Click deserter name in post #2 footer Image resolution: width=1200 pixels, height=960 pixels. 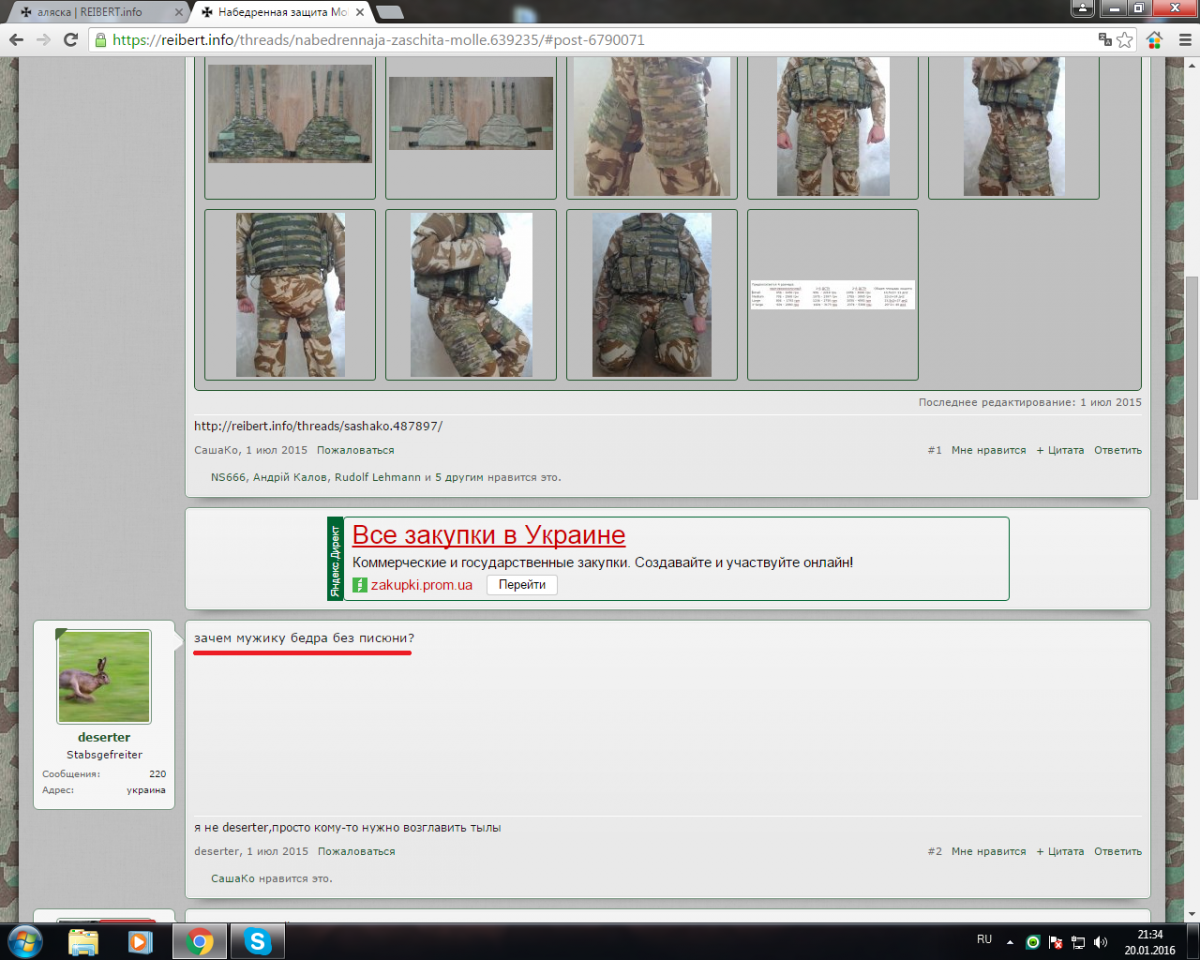(217, 852)
